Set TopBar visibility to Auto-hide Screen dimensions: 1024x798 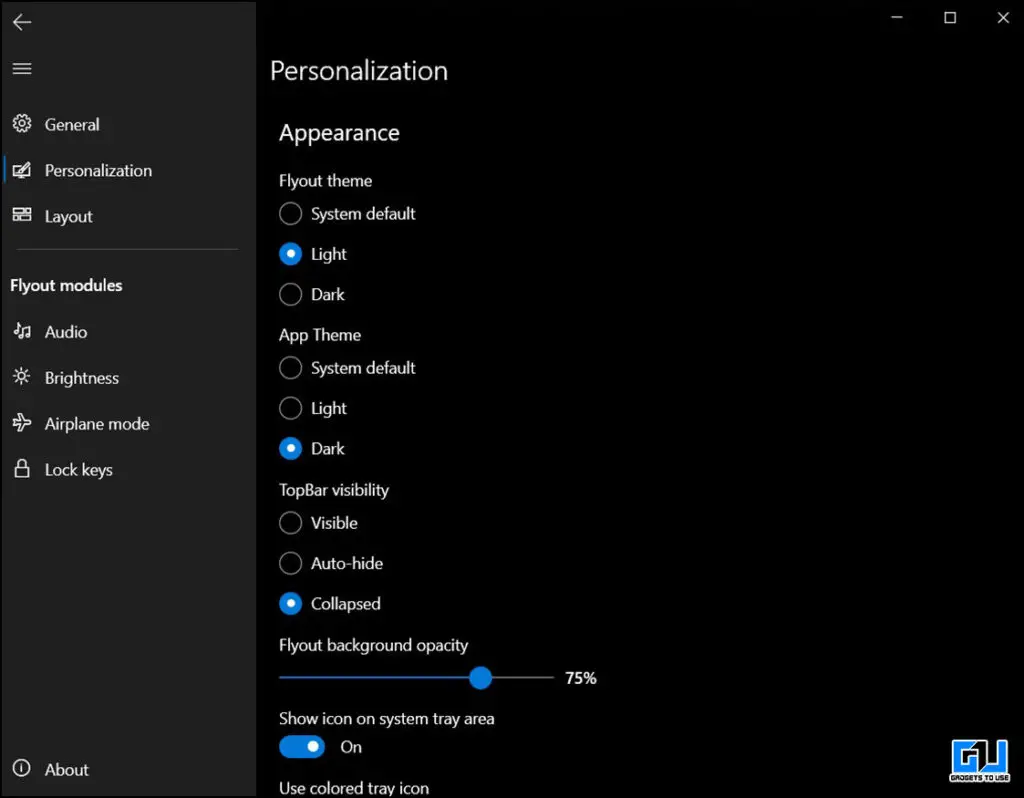(x=291, y=564)
